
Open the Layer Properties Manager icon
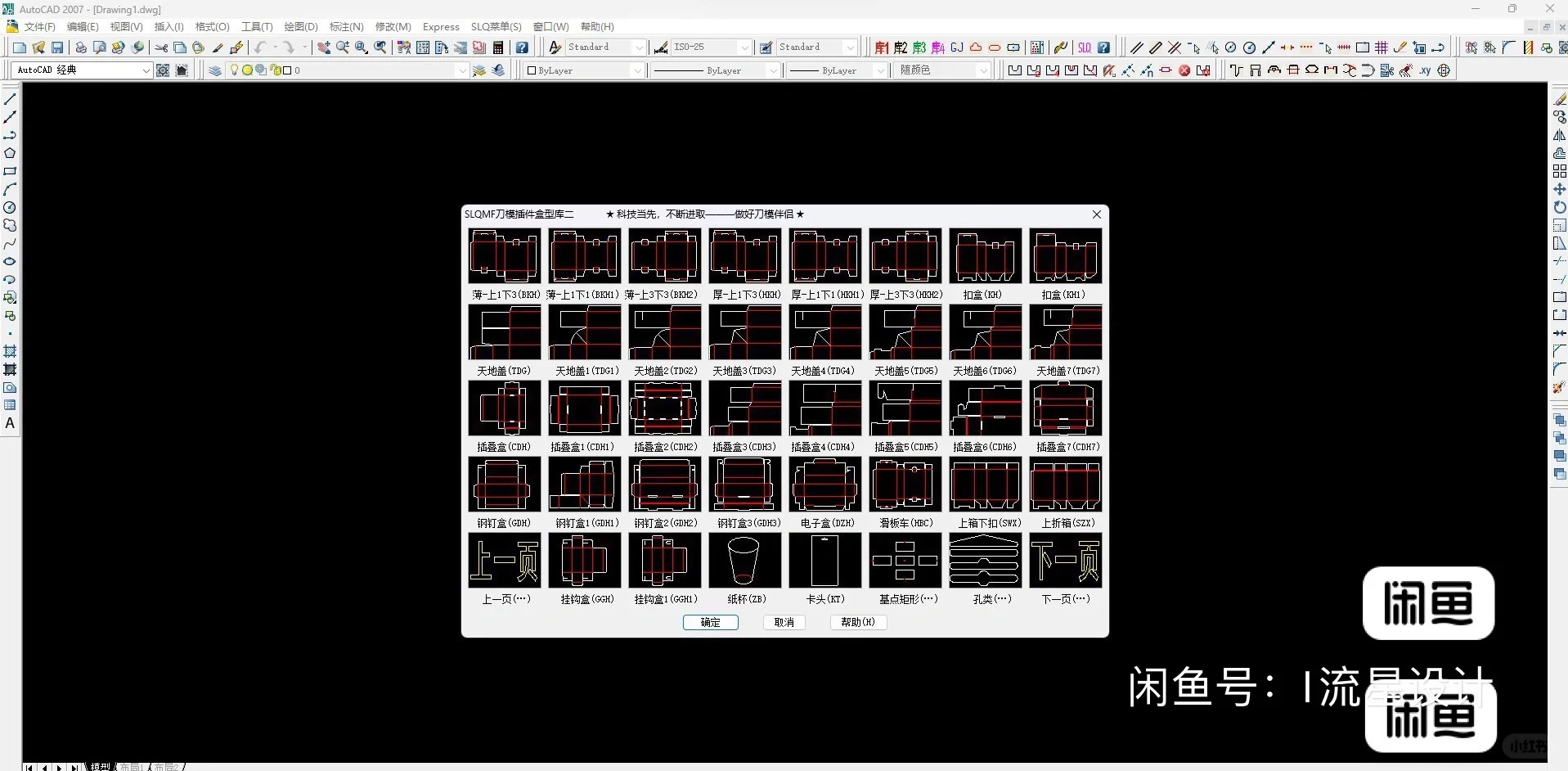[215, 70]
